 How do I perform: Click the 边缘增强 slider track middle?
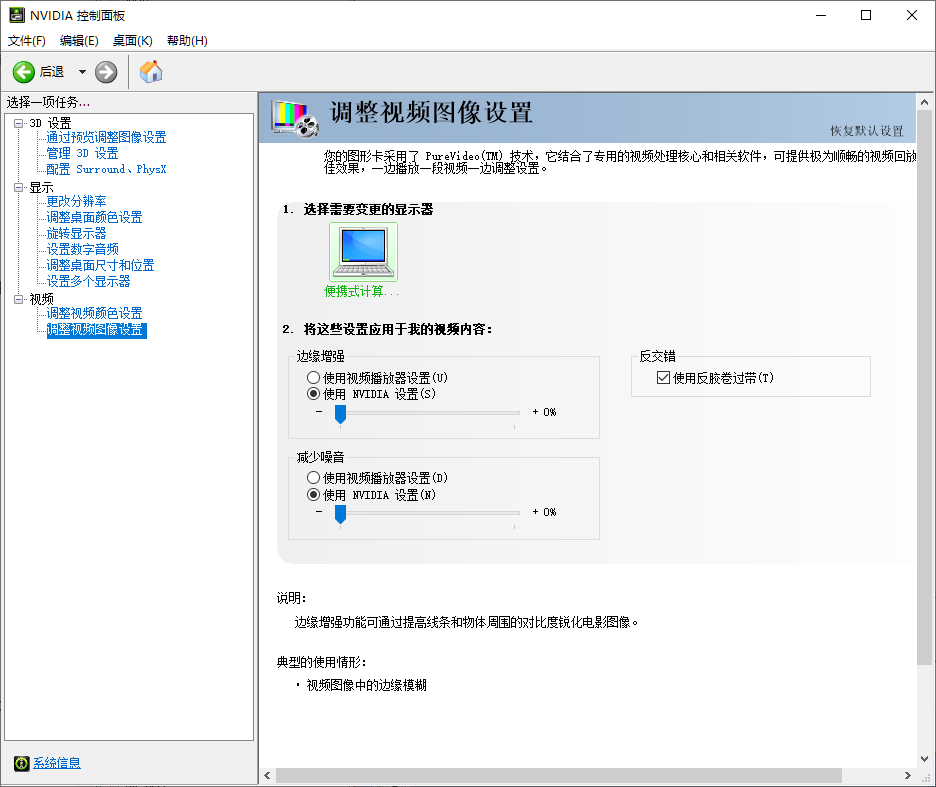pos(427,413)
